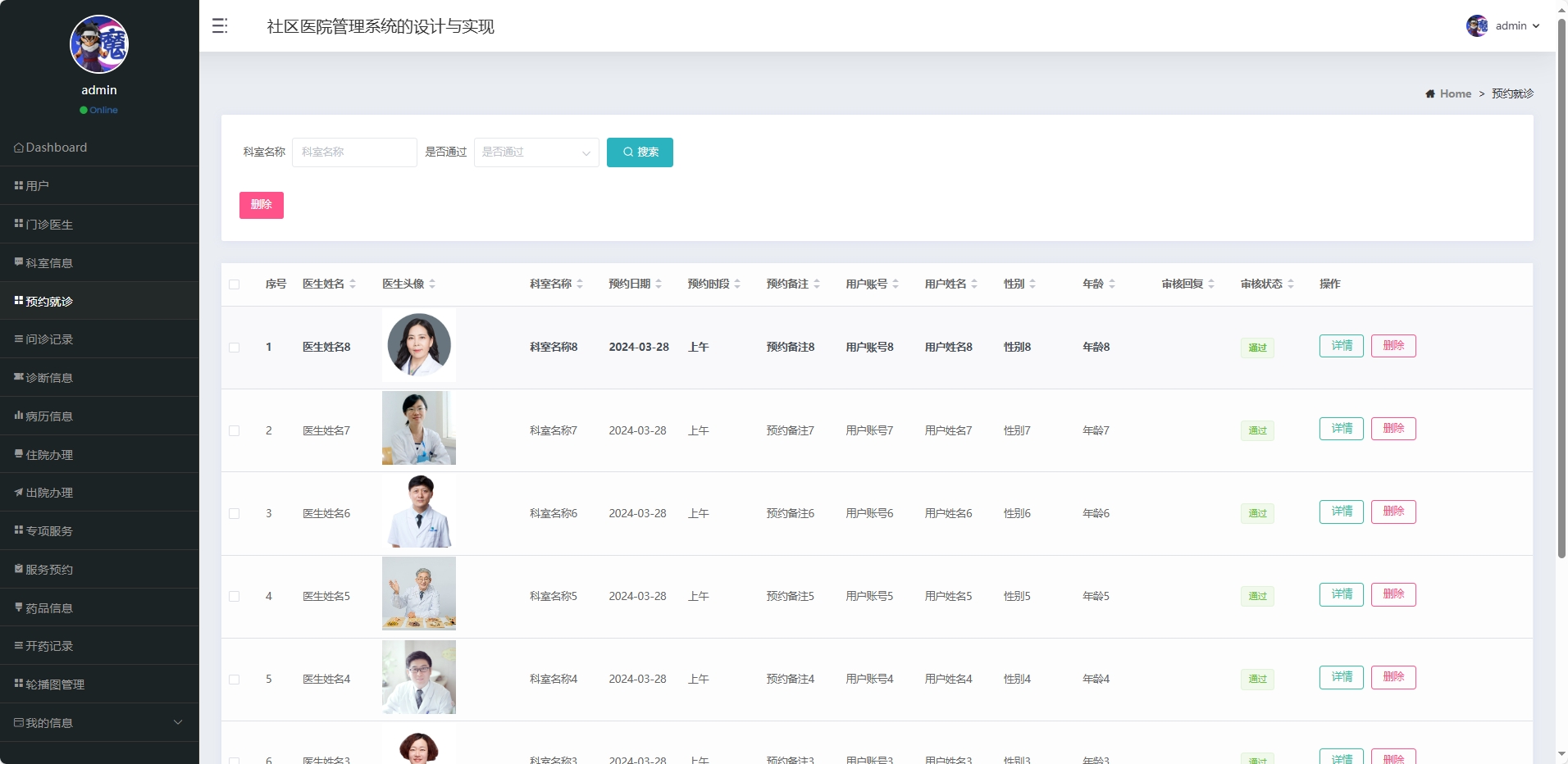
Task: Open 预约就诊 in the sidebar
Action: (x=99, y=301)
